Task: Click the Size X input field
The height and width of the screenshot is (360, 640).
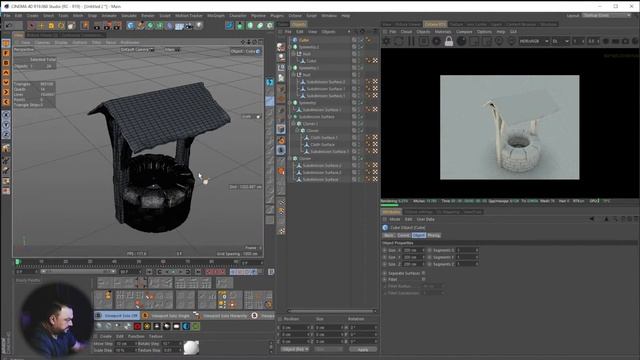Action: tap(413, 250)
